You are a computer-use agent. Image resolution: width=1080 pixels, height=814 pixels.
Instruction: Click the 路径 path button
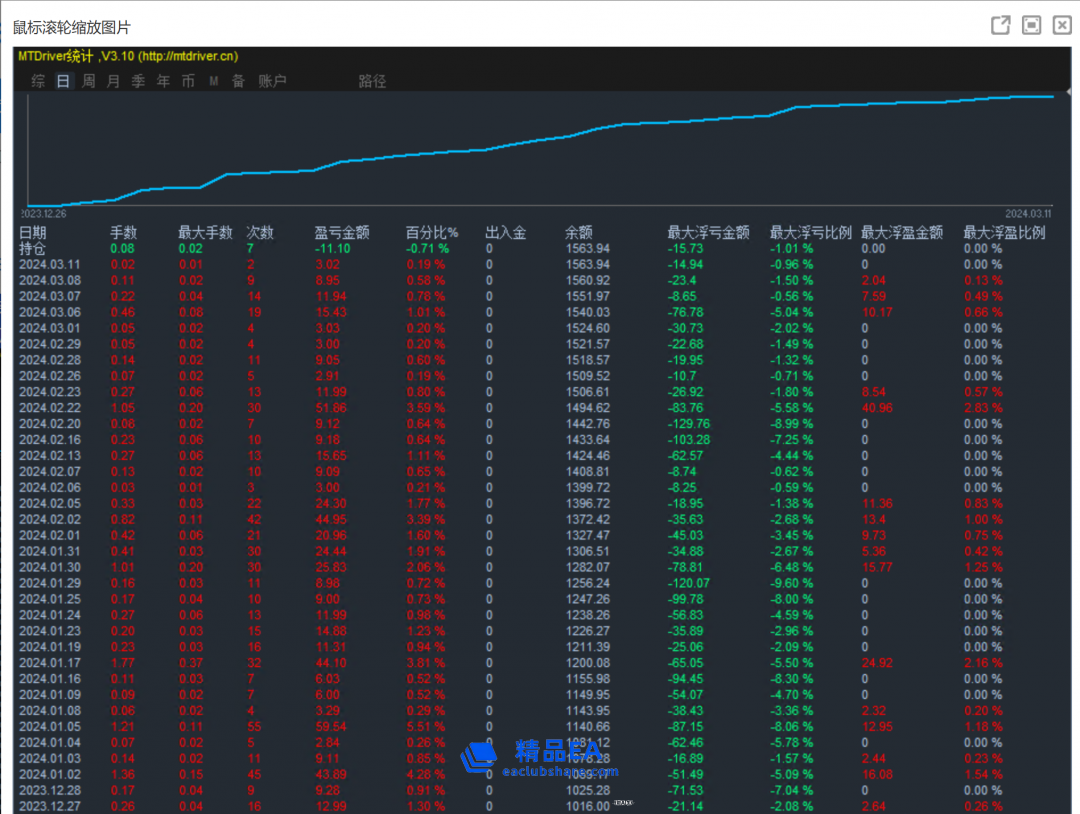tap(372, 81)
